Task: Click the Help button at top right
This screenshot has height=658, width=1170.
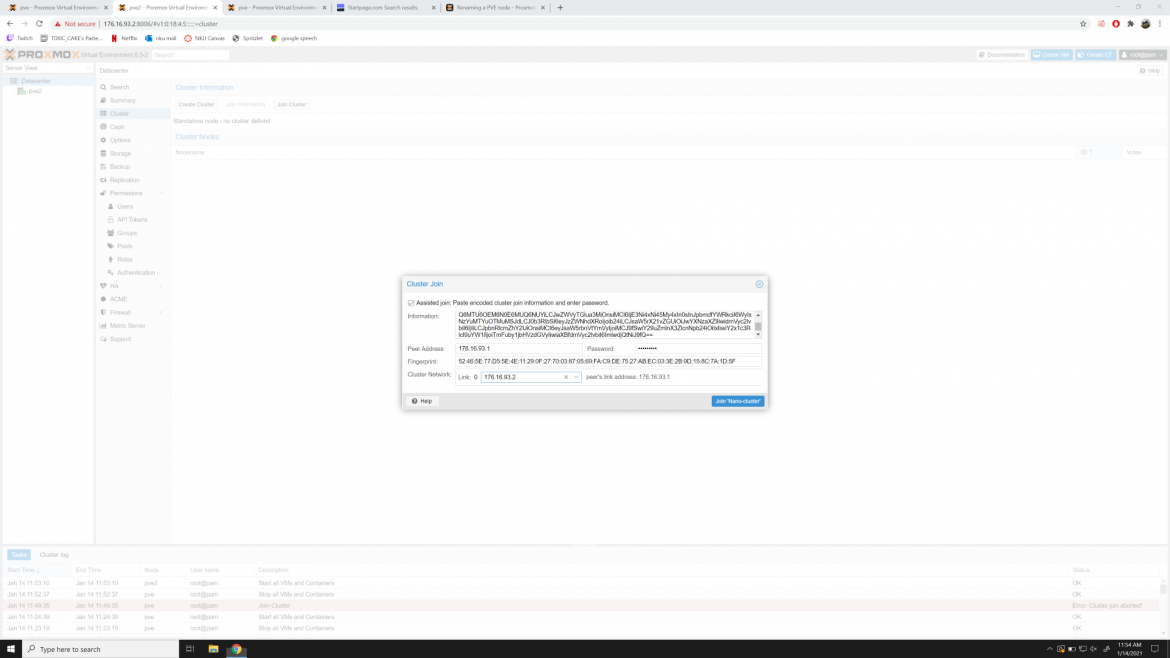Action: coord(1150,71)
